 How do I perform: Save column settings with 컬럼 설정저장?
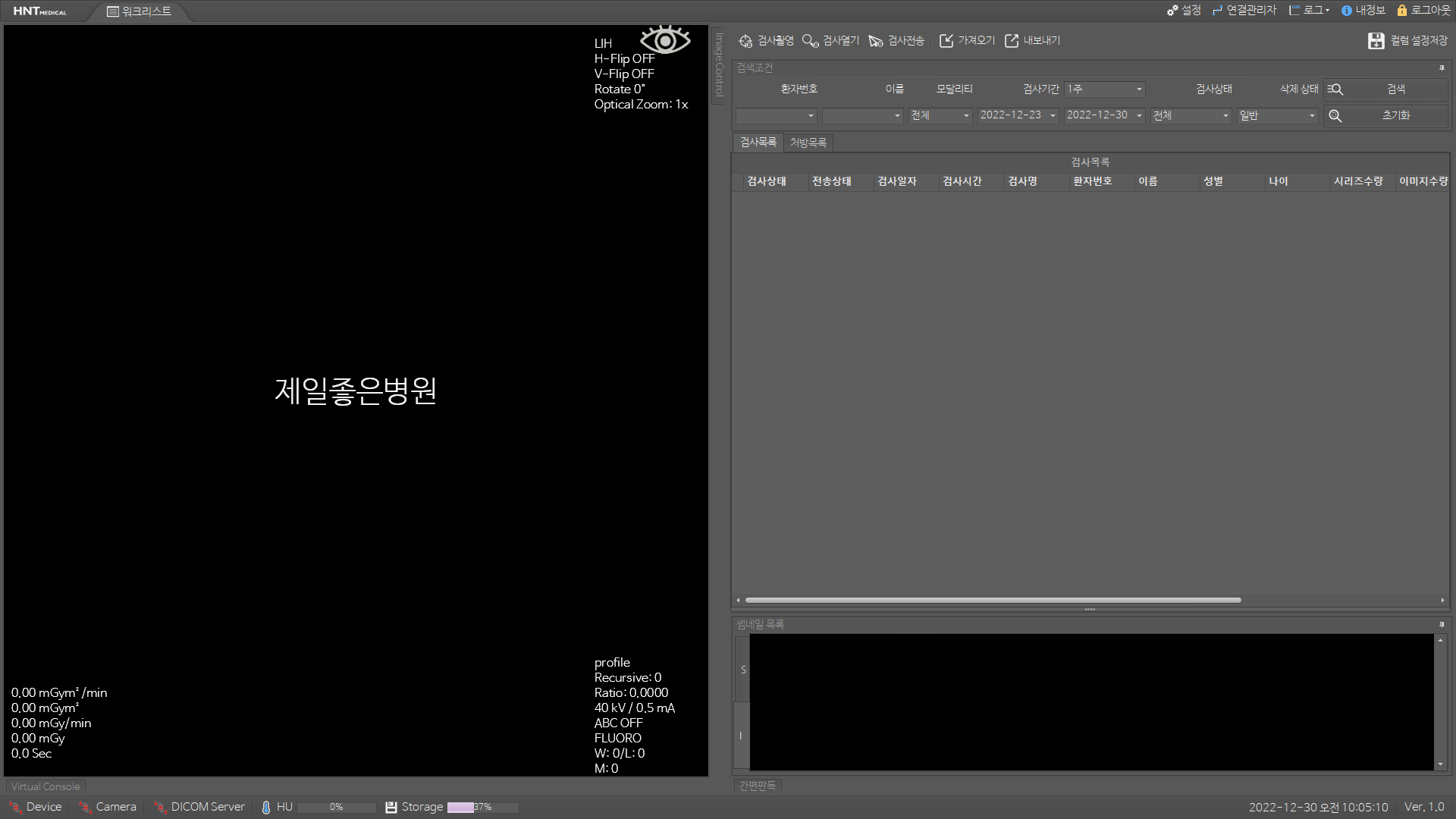[1408, 41]
